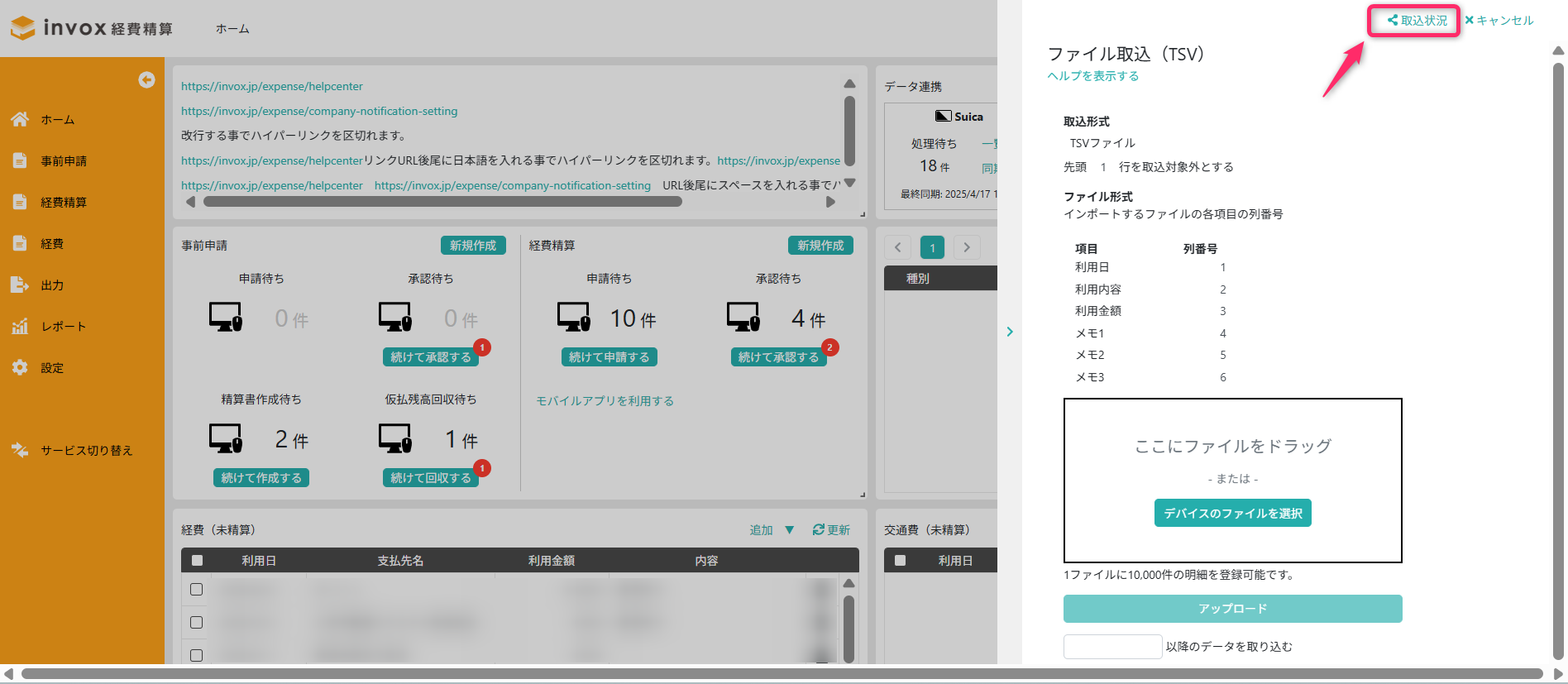
Task: Check the first row checkbox in 経費 list
Action: tap(196, 590)
